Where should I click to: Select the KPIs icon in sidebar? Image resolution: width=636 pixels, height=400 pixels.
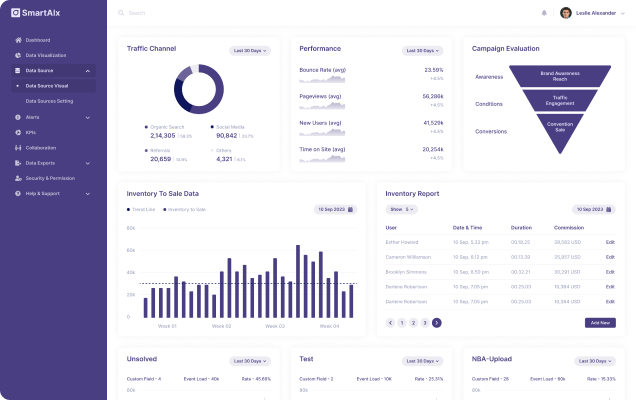pos(18,132)
